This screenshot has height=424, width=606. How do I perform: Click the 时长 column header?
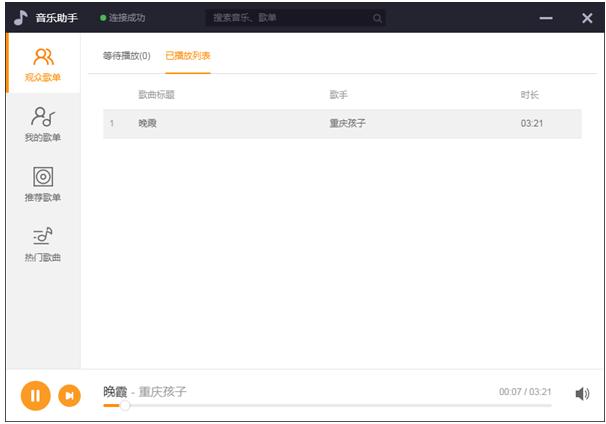click(x=529, y=95)
